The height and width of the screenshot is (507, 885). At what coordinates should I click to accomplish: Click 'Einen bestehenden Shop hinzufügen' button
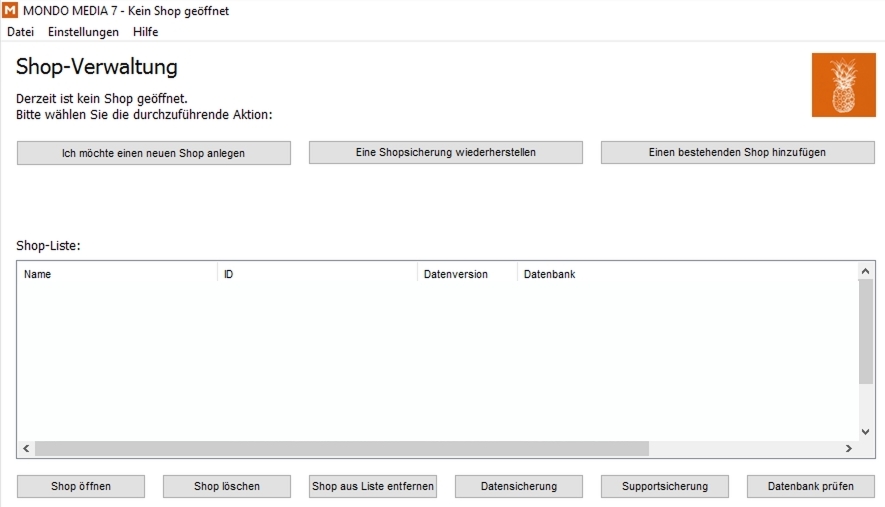737,152
